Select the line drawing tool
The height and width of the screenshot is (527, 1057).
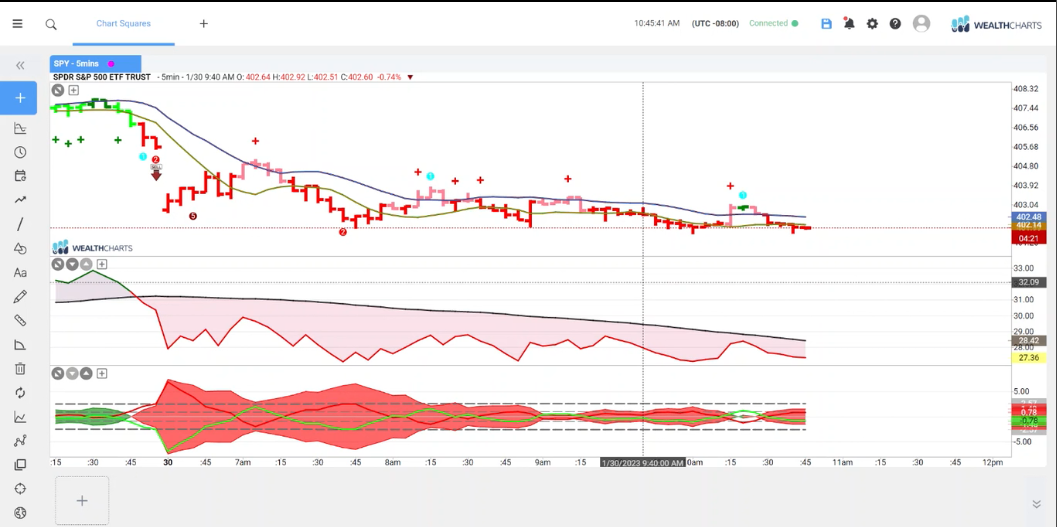20,224
